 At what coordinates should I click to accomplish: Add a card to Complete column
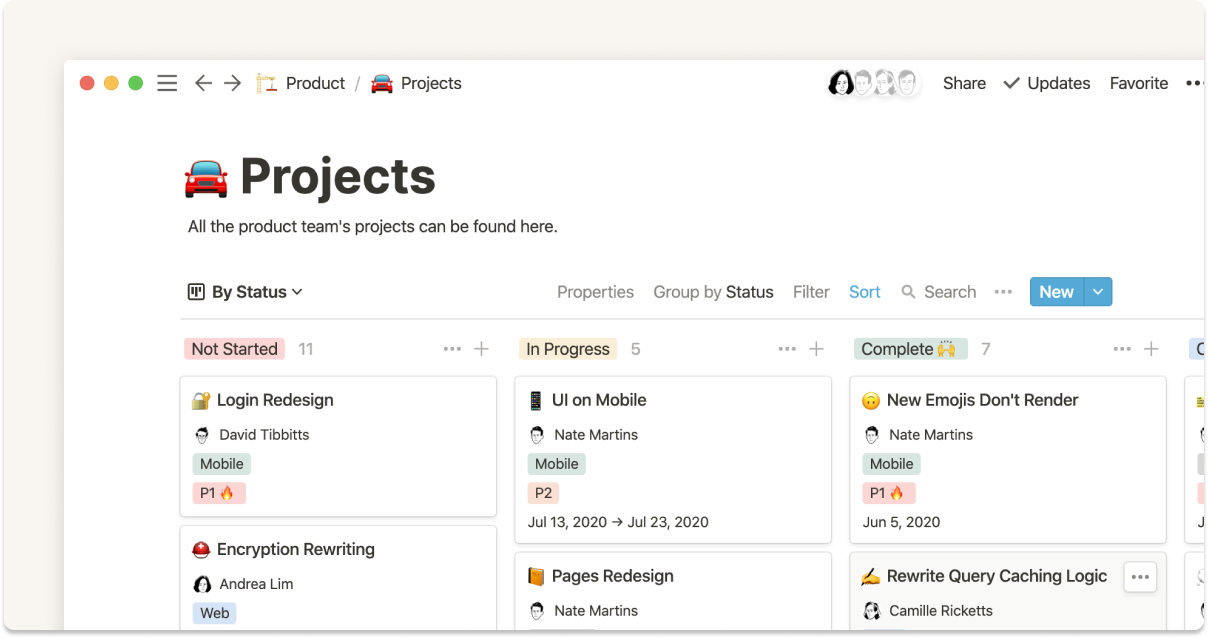pos(1151,349)
